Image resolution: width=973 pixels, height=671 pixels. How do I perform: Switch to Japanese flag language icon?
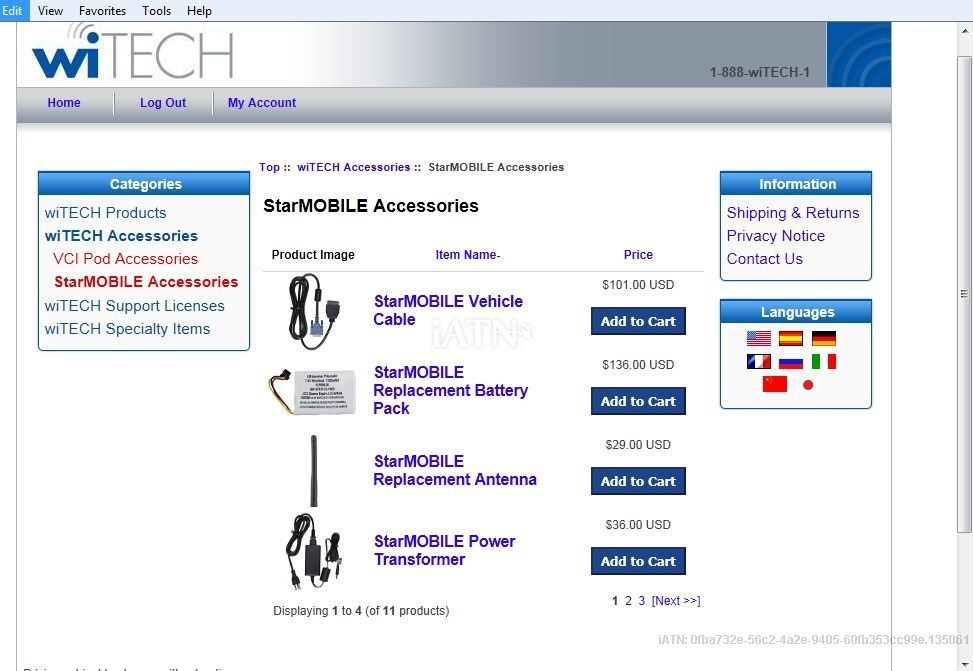click(807, 384)
